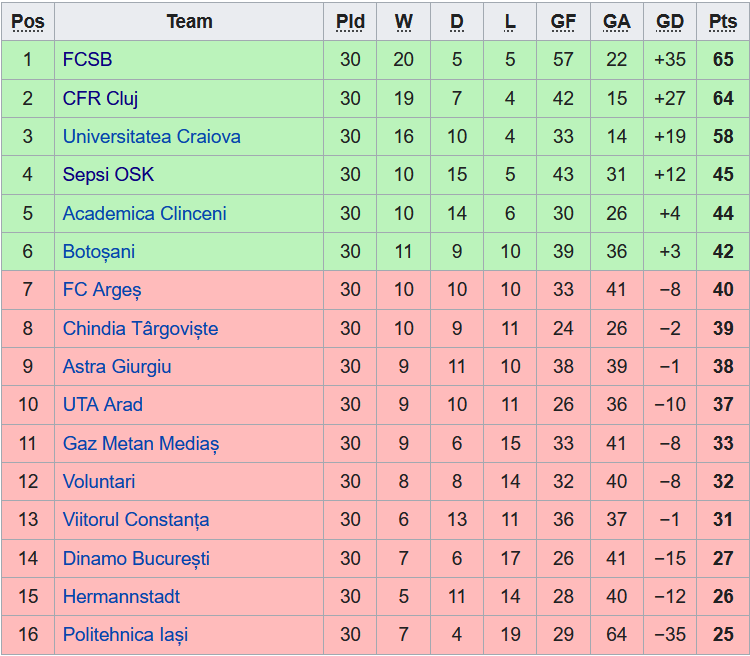The height and width of the screenshot is (656, 750).
Task: Select the Botoșani team link
Action: [99, 252]
